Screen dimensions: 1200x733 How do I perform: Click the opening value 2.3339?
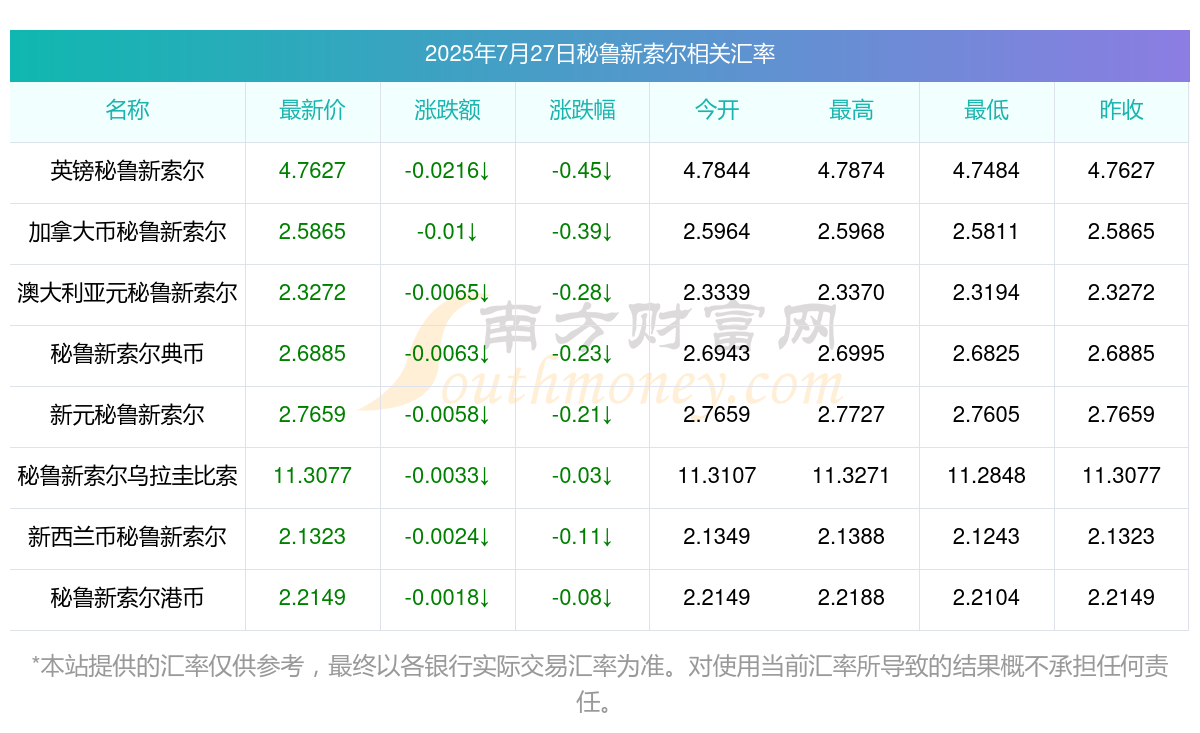[x=717, y=293]
